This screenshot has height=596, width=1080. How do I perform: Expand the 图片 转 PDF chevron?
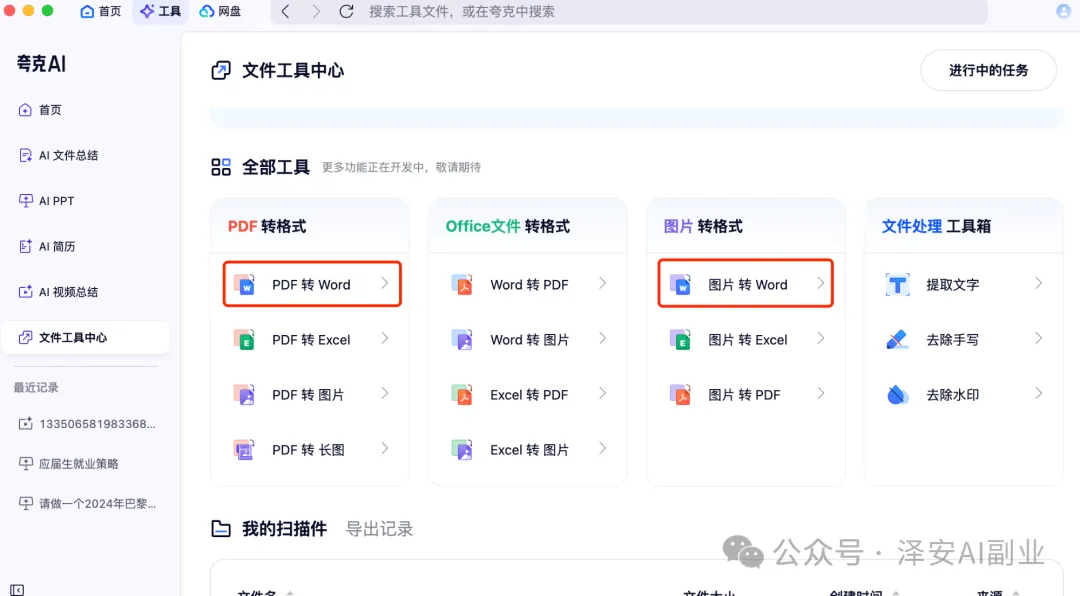820,393
